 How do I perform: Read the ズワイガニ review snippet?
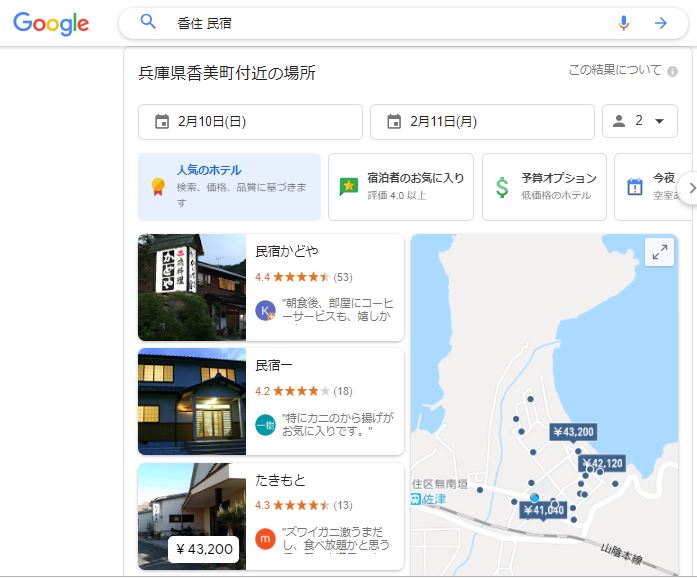pos(336,538)
